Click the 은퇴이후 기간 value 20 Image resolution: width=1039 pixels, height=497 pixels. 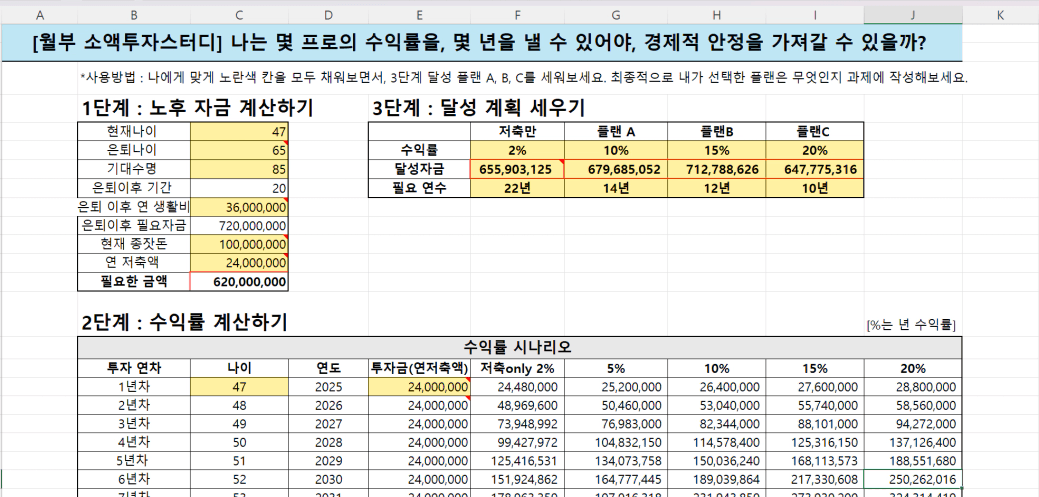click(x=239, y=188)
